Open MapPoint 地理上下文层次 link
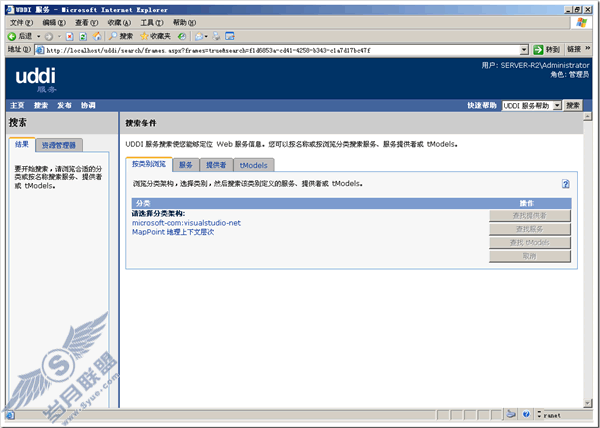The width and height of the screenshot is (600, 428). 173,232
